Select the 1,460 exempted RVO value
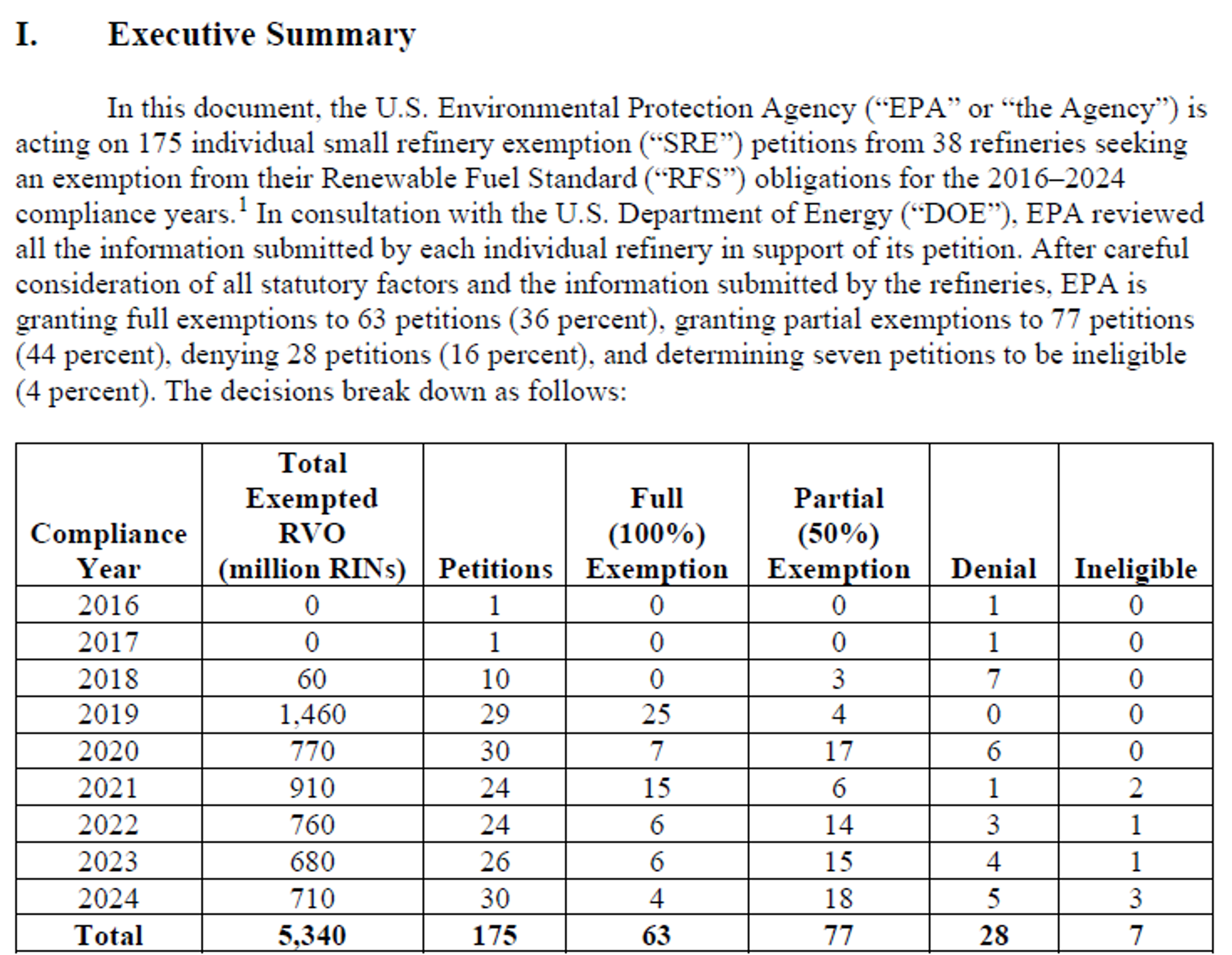 pyautogui.click(x=312, y=714)
